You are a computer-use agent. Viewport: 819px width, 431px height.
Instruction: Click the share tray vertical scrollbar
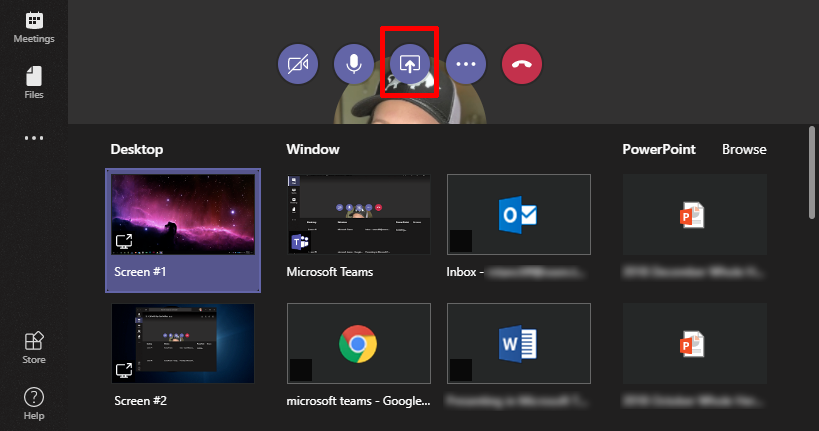pyautogui.click(x=812, y=172)
